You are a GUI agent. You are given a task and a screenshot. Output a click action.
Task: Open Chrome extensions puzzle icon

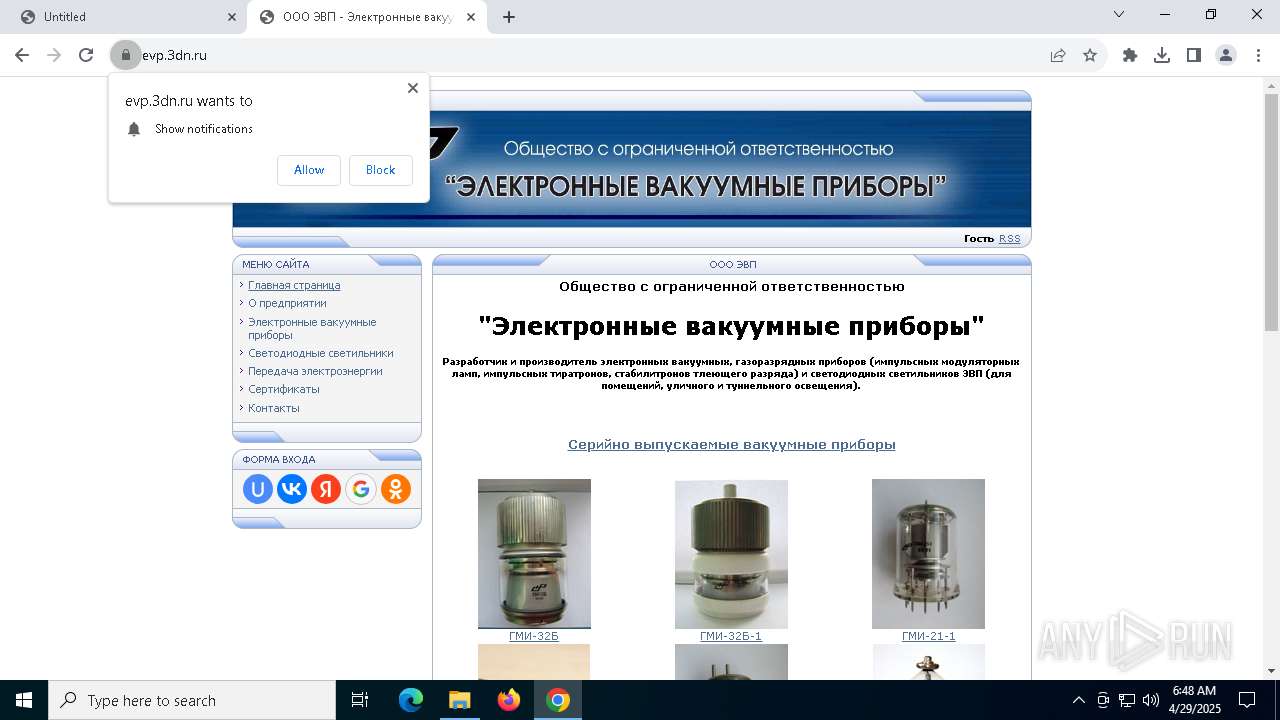(1130, 55)
